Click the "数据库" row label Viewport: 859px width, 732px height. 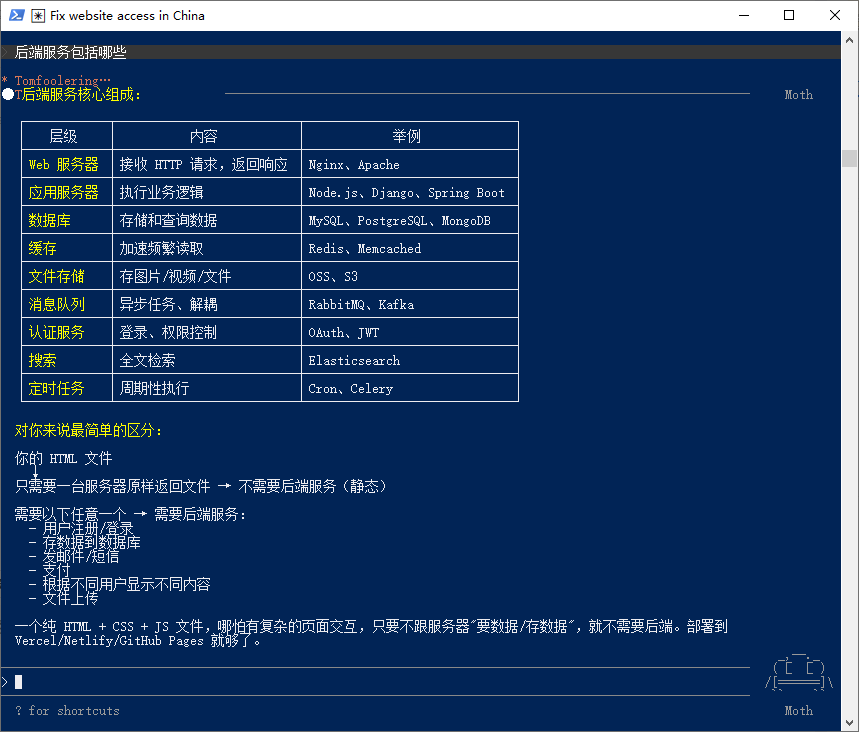pos(50,221)
